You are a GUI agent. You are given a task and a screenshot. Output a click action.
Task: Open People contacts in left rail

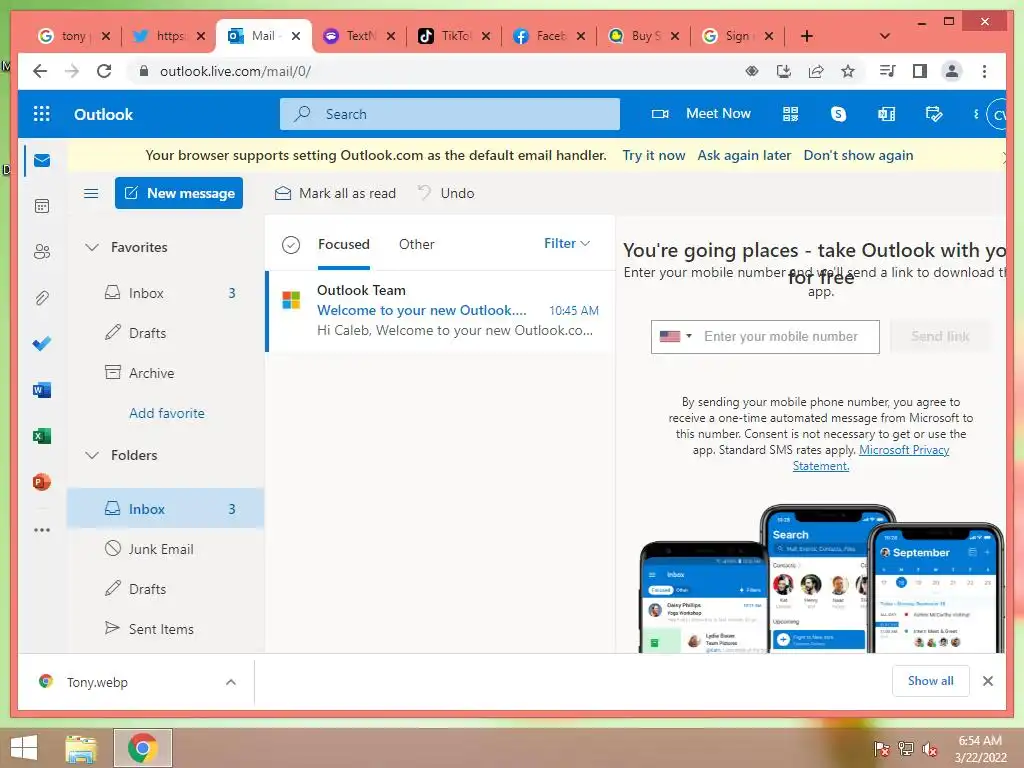pos(42,251)
